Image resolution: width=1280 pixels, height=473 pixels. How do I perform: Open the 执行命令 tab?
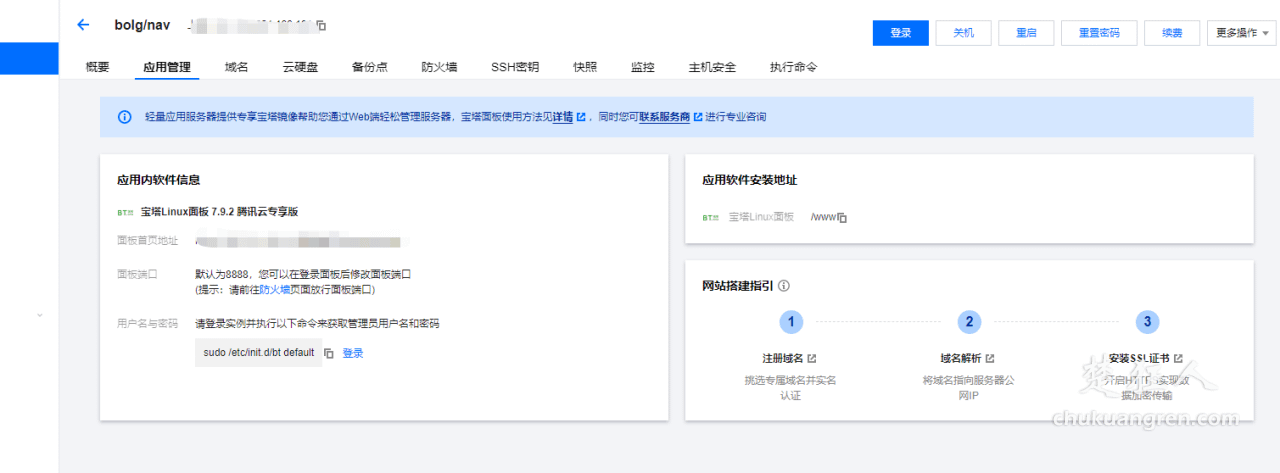click(x=793, y=67)
